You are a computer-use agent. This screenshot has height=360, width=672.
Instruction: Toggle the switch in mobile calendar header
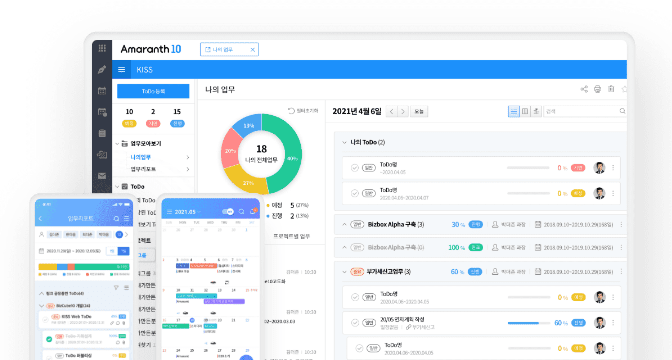coord(228,212)
